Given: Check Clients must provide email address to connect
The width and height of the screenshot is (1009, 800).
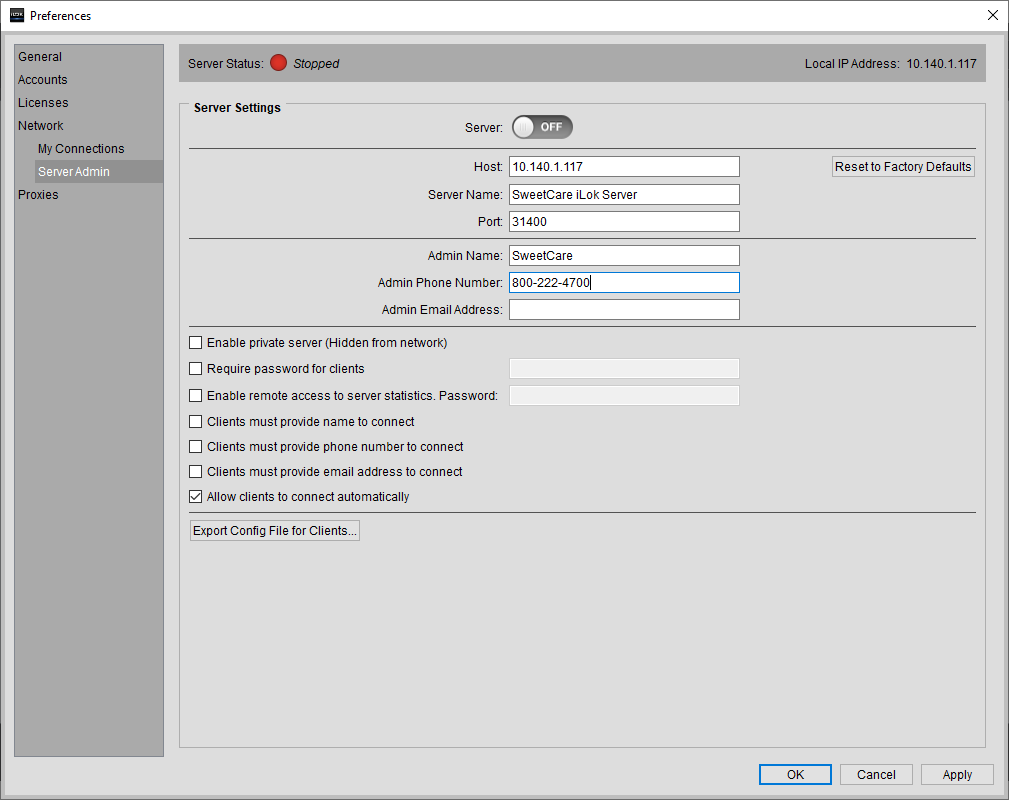Looking at the screenshot, I should (x=195, y=471).
